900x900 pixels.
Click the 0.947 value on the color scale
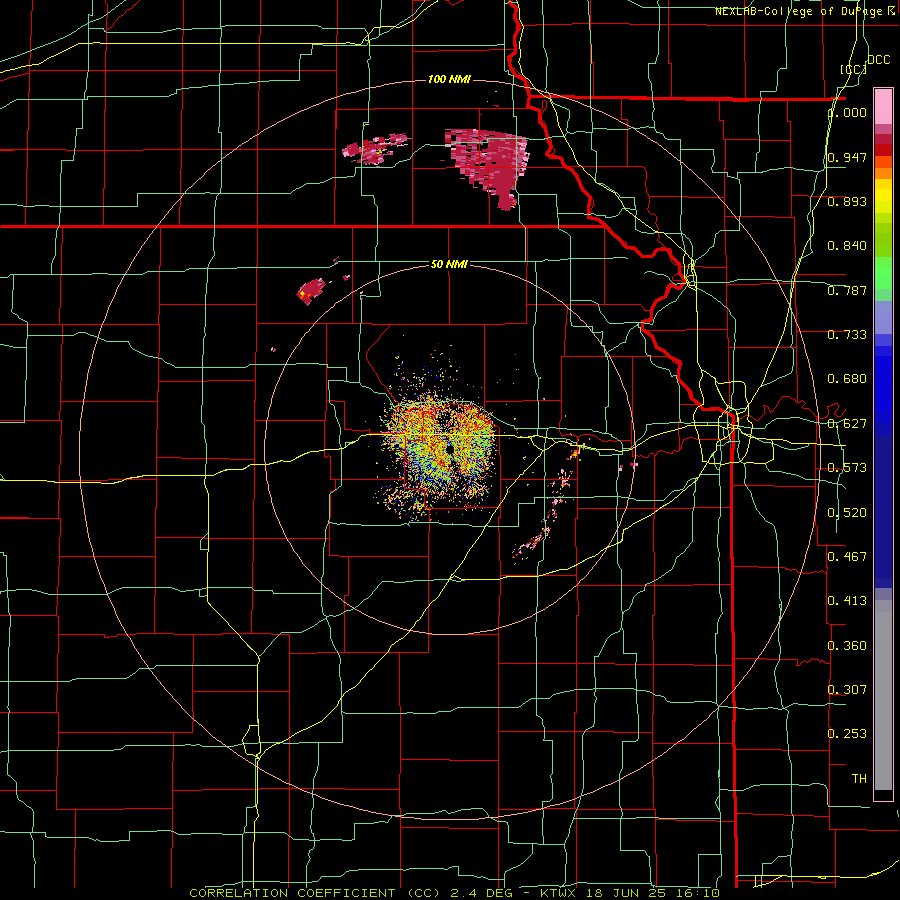point(847,157)
